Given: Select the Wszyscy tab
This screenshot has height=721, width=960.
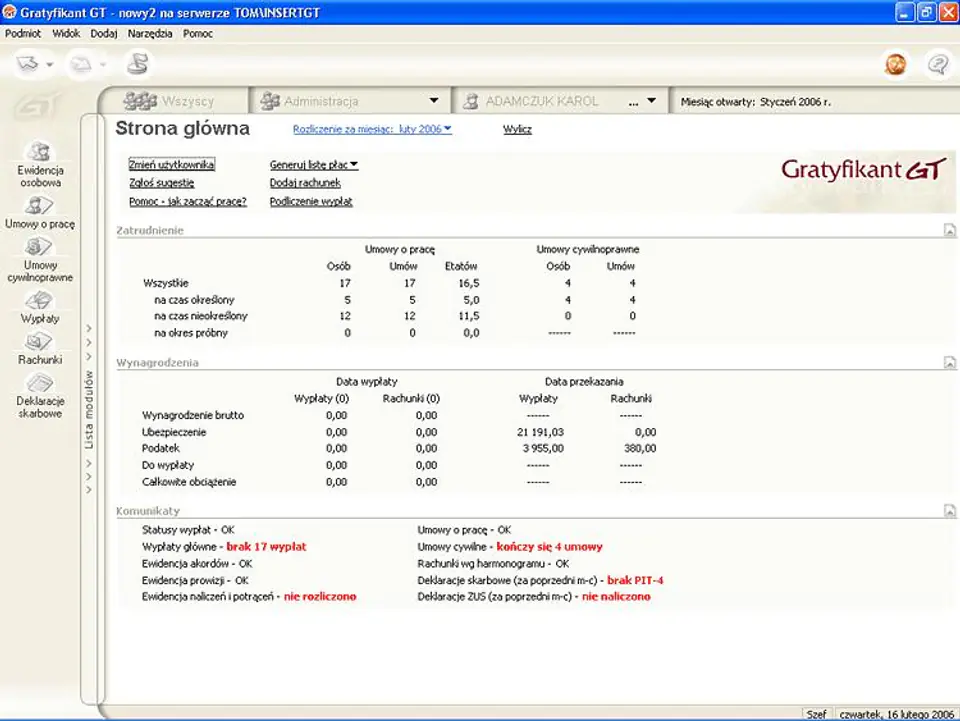Looking at the screenshot, I should coord(174,101).
